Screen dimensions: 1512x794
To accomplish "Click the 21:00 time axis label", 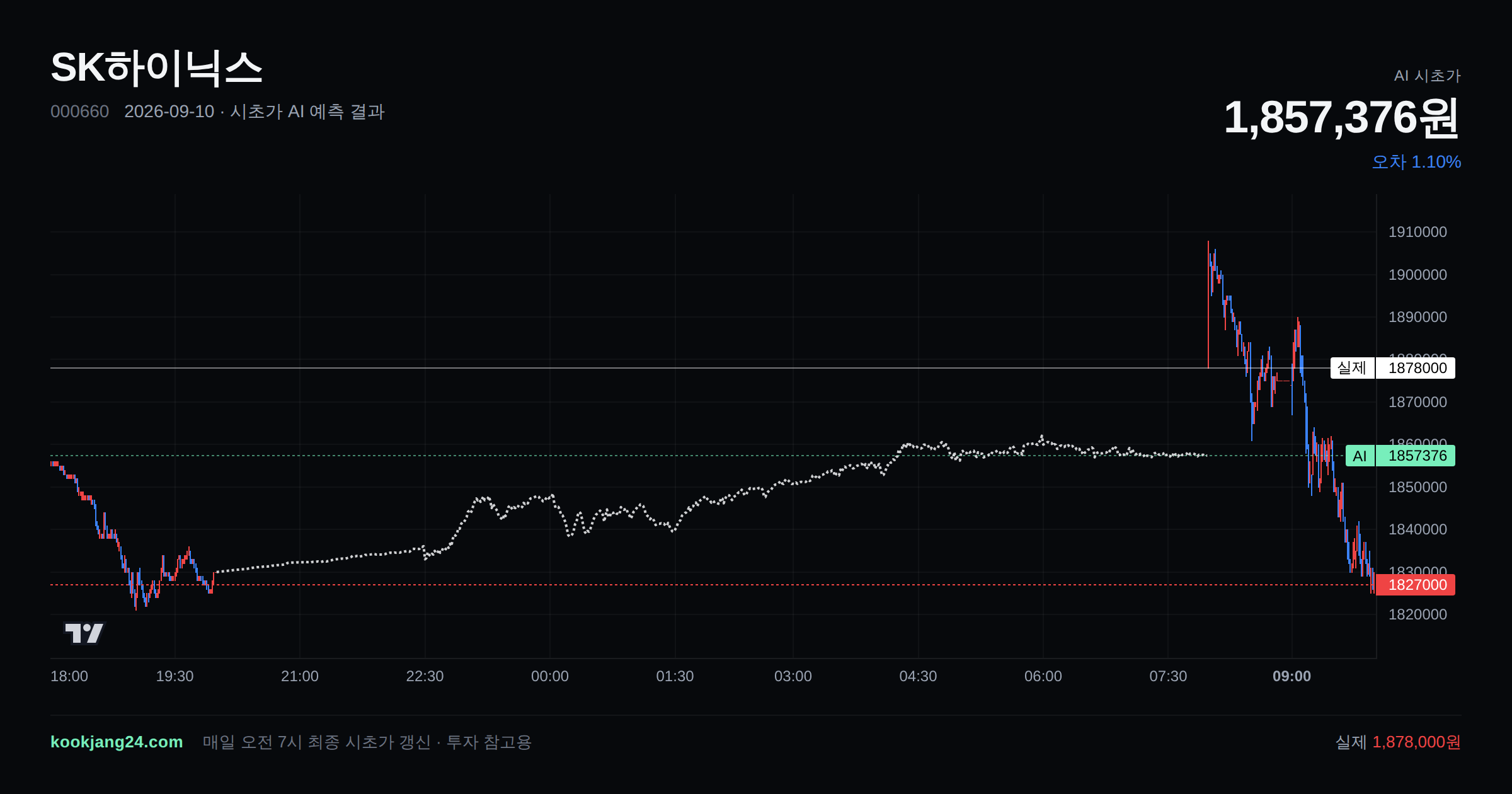I will click(x=300, y=676).
